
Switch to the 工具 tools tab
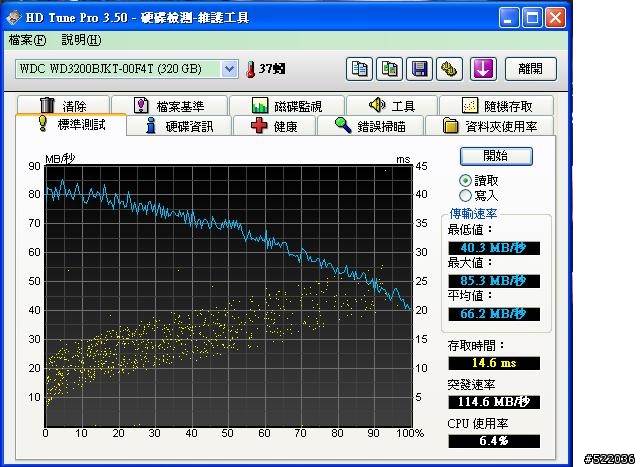click(x=392, y=105)
